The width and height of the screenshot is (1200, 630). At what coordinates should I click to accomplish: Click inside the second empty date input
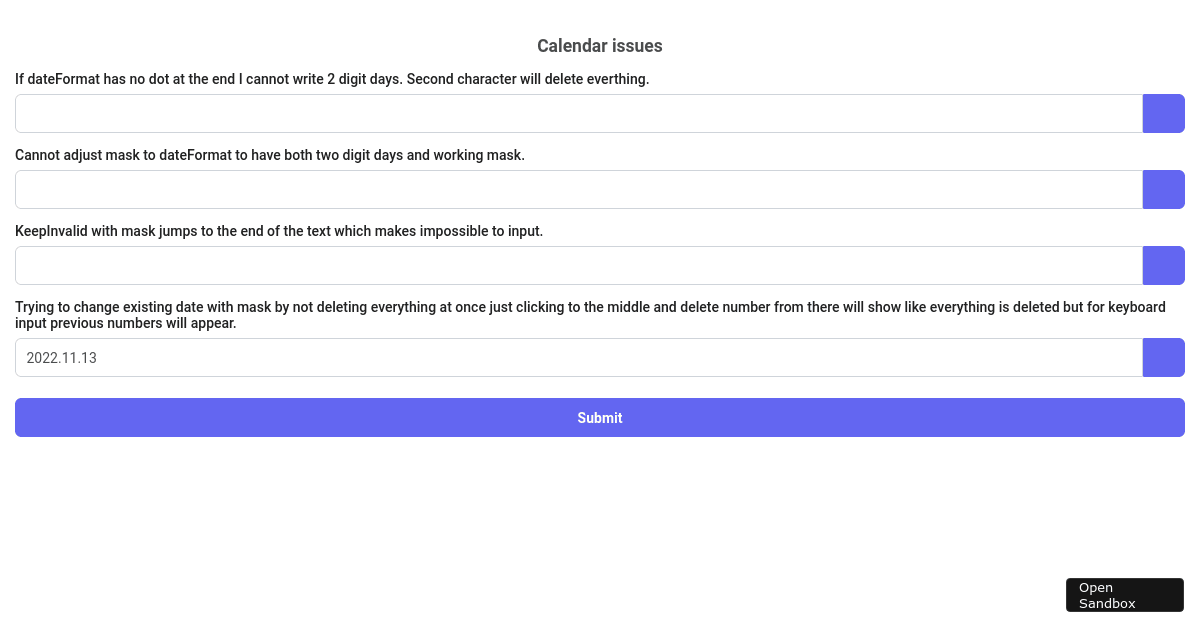(578, 189)
